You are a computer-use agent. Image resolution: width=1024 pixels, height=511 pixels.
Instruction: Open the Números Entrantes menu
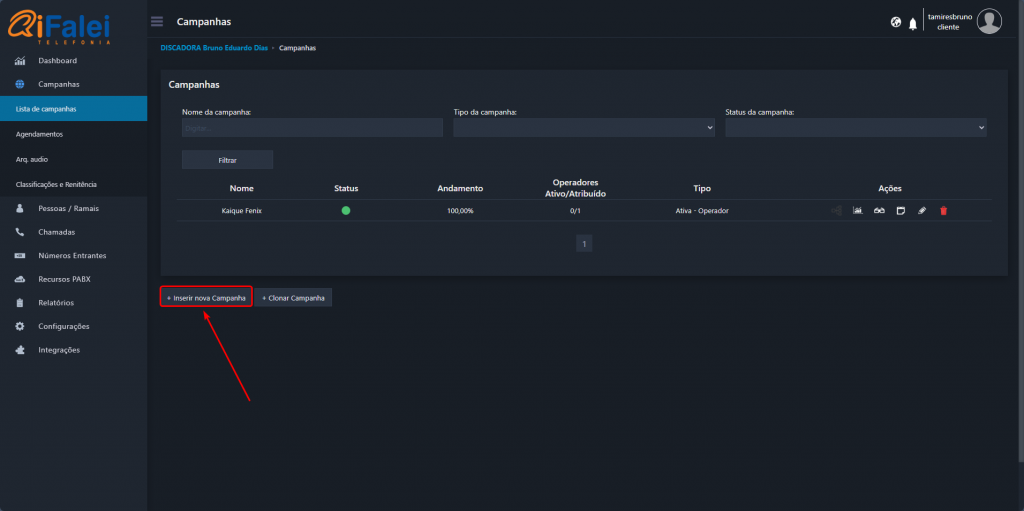coord(73,256)
